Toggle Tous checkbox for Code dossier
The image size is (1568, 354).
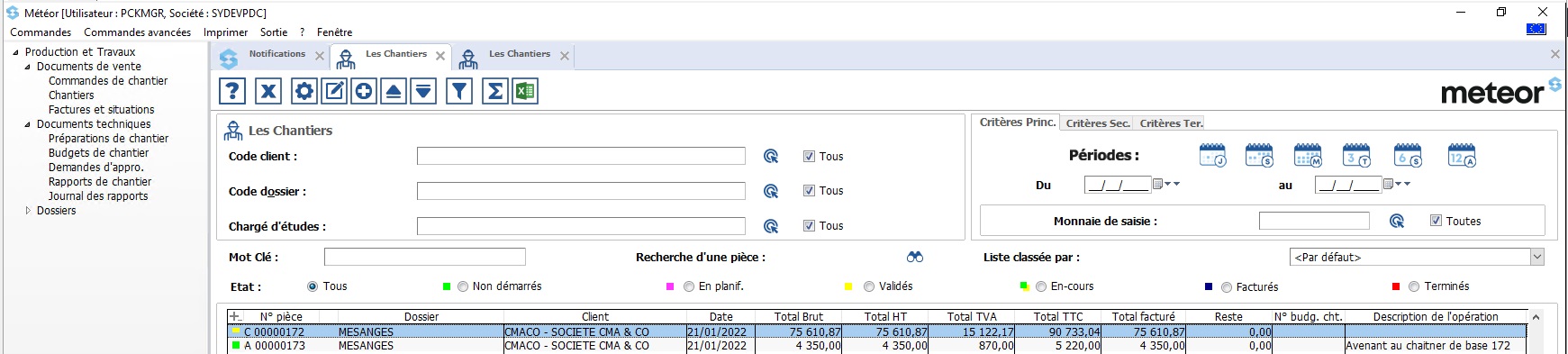(x=809, y=191)
